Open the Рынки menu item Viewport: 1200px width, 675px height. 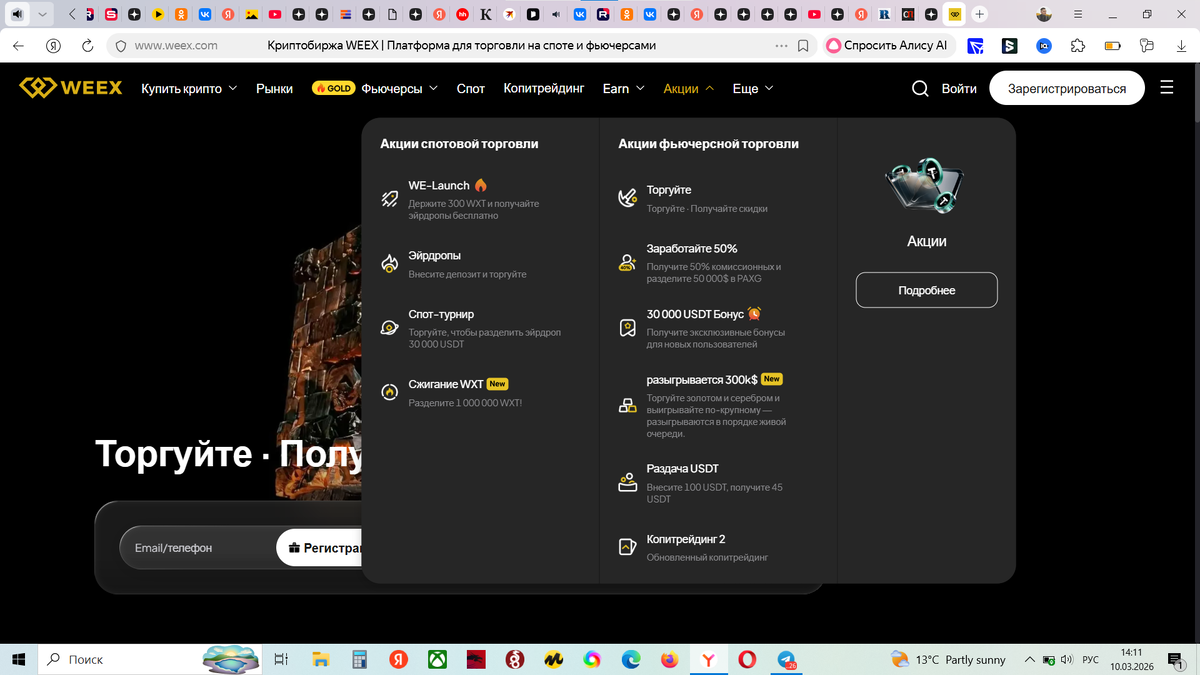(274, 88)
